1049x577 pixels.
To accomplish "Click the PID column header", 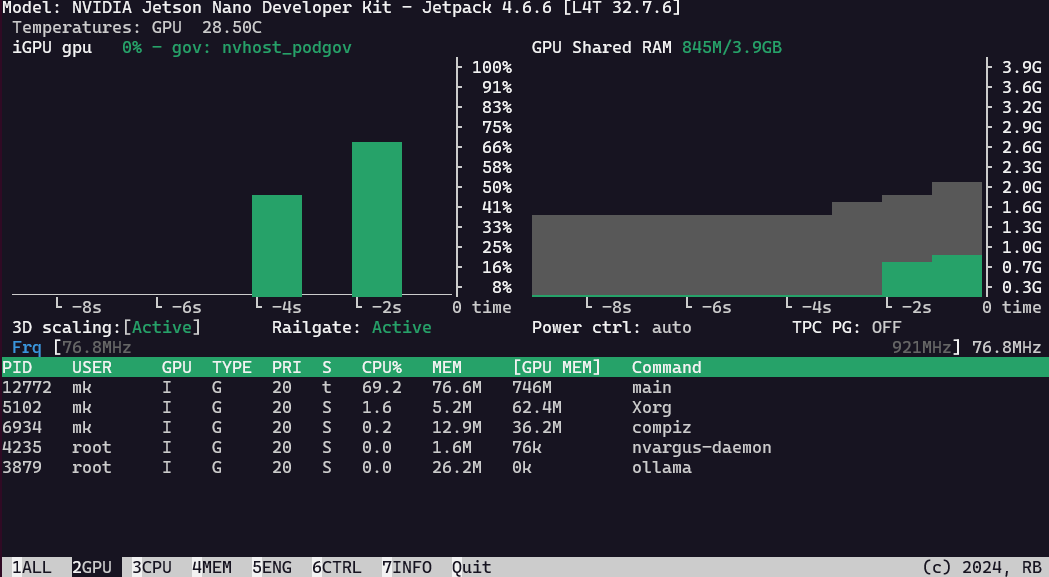I will click(17, 367).
